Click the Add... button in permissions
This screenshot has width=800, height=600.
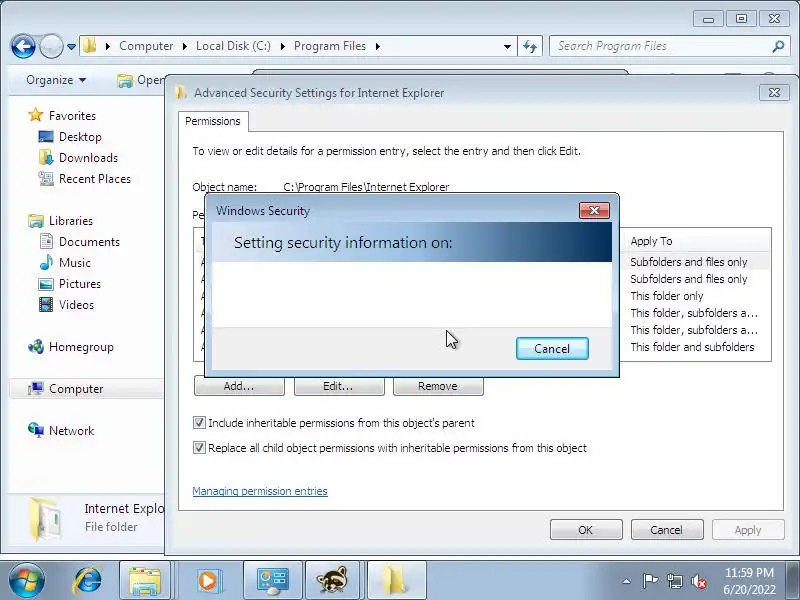coord(239,386)
